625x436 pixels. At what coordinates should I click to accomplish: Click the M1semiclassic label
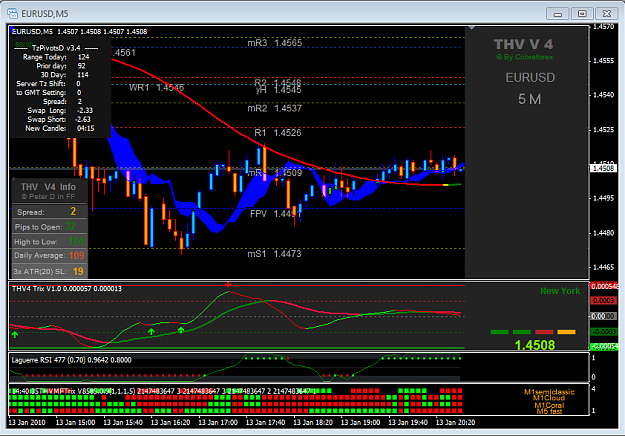[549, 392]
